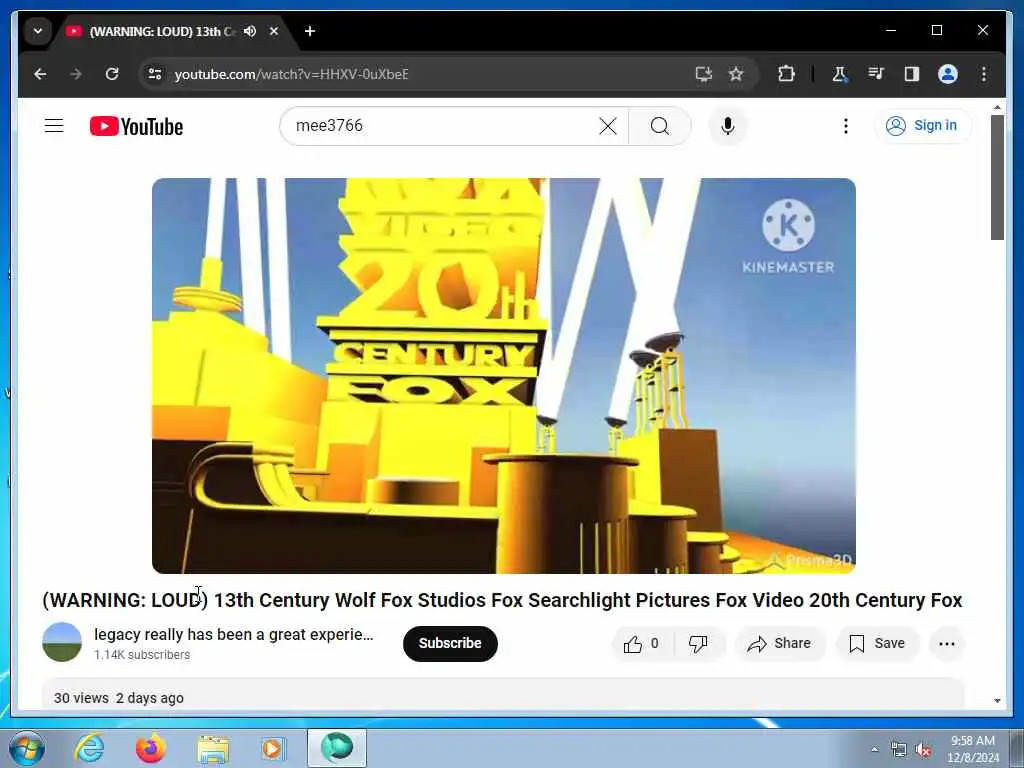Image resolution: width=1024 pixels, height=768 pixels.
Task: Bookmark this page with the star
Action: click(736, 74)
